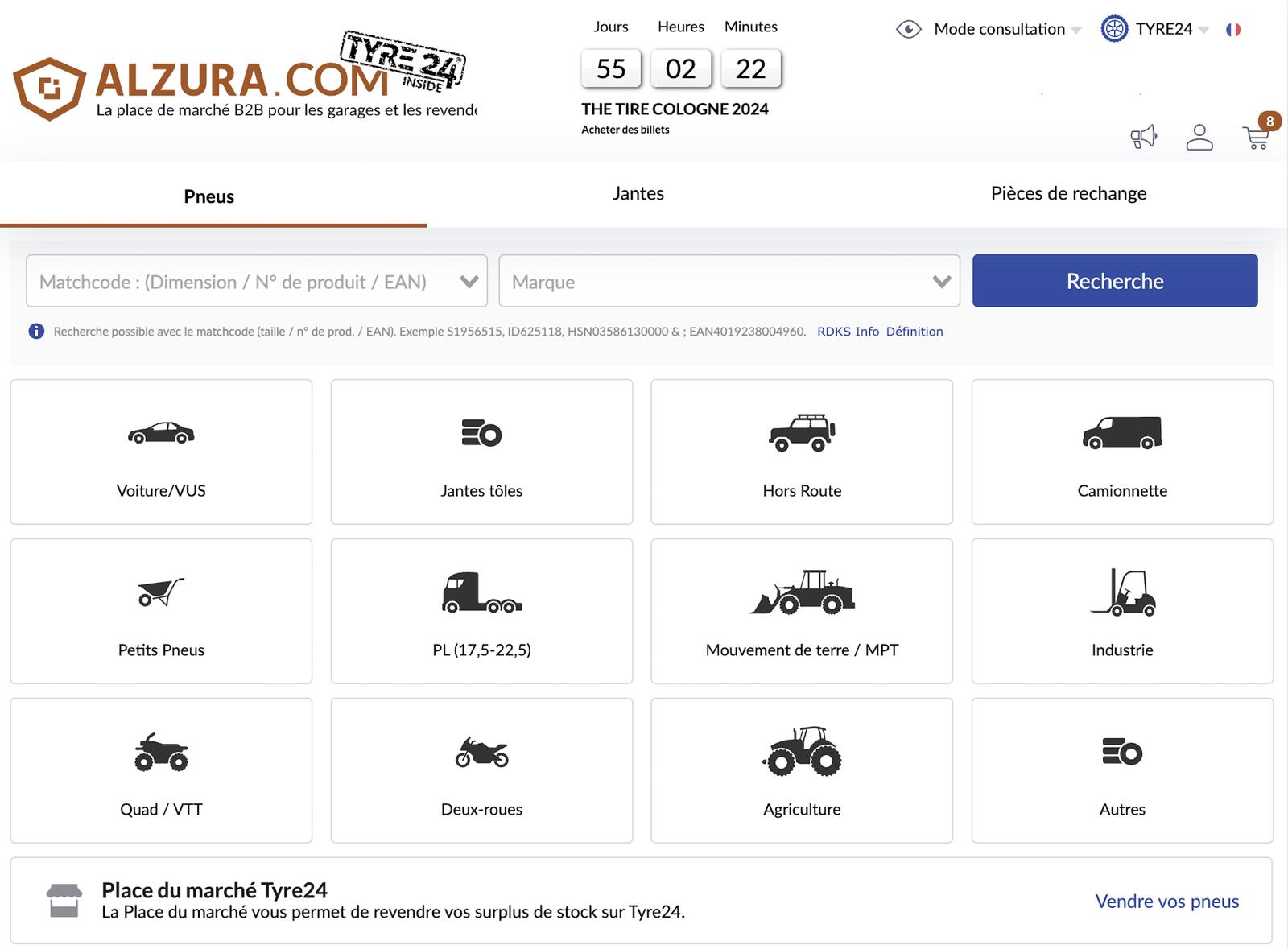This screenshot has height=949, width=1288.
Task: Click the Petits Pneus wheelbarrow icon
Action: pyautogui.click(x=161, y=592)
